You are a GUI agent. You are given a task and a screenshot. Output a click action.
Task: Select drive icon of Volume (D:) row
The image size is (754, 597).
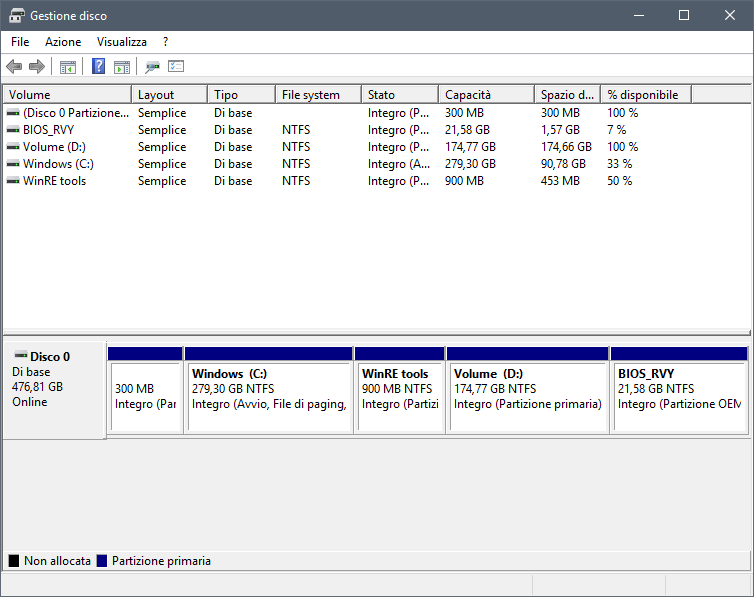pos(13,147)
